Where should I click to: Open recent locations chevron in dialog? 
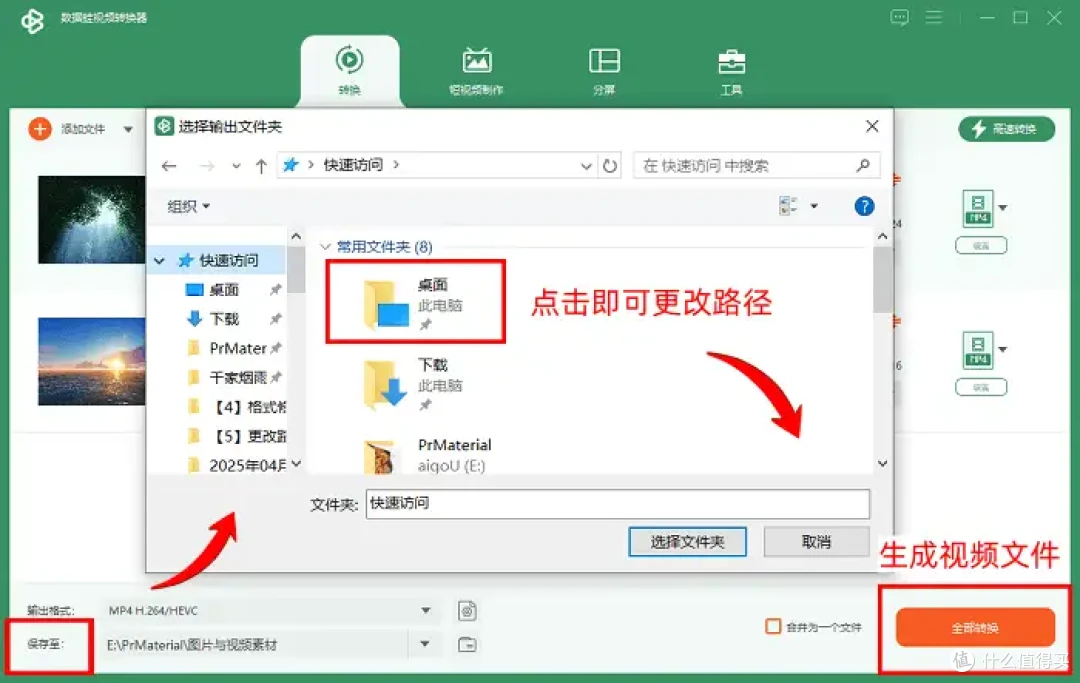pyautogui.click(x=236, y=166)
